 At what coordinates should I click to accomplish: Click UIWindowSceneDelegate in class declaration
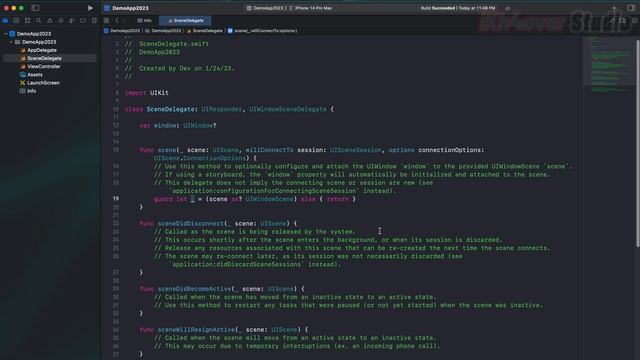click(288, 109)
